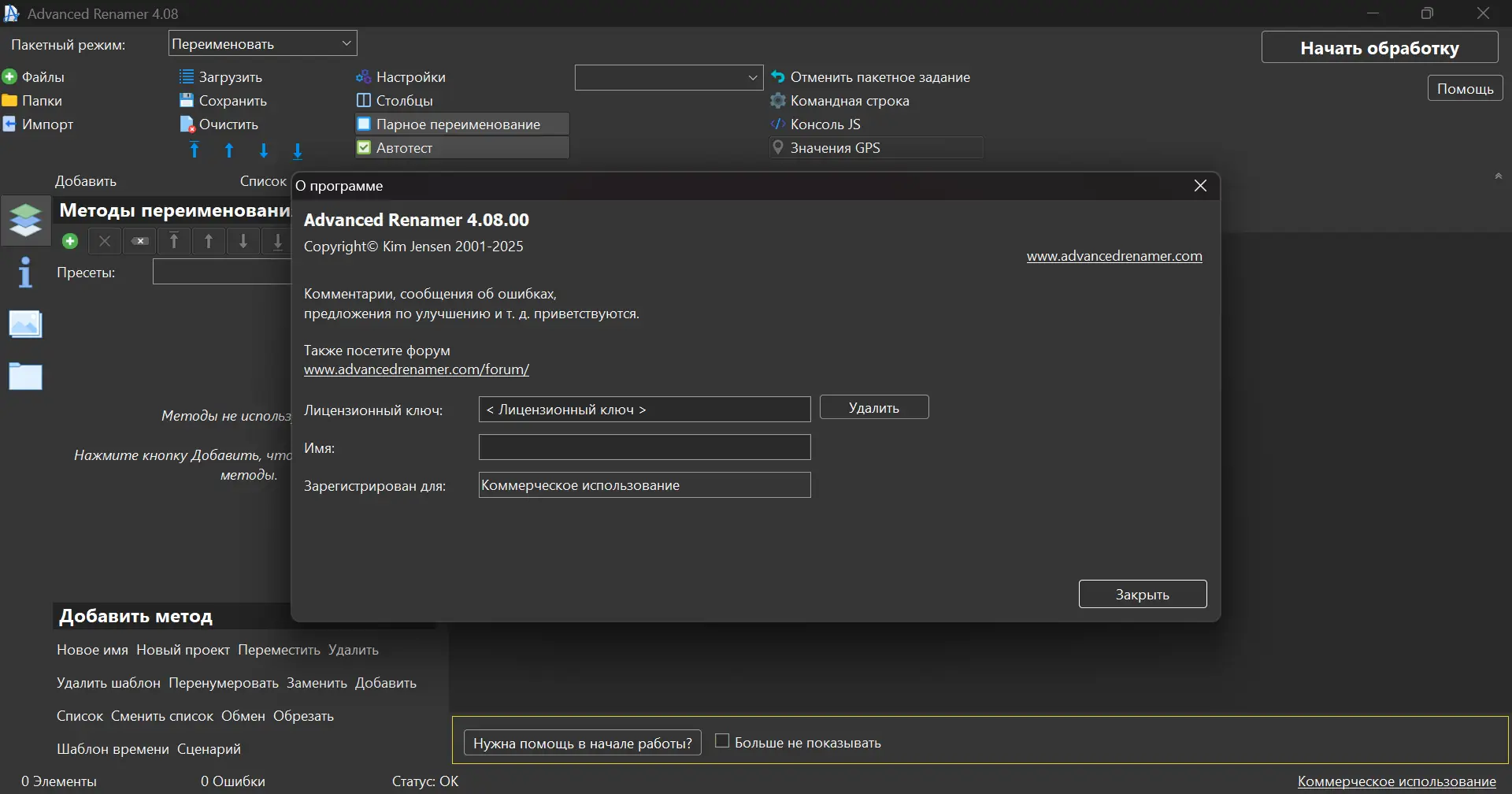Click Коммерческое использование link in status bar
The height and width of the screenshot is (794, 1512).
(1397, 781)
